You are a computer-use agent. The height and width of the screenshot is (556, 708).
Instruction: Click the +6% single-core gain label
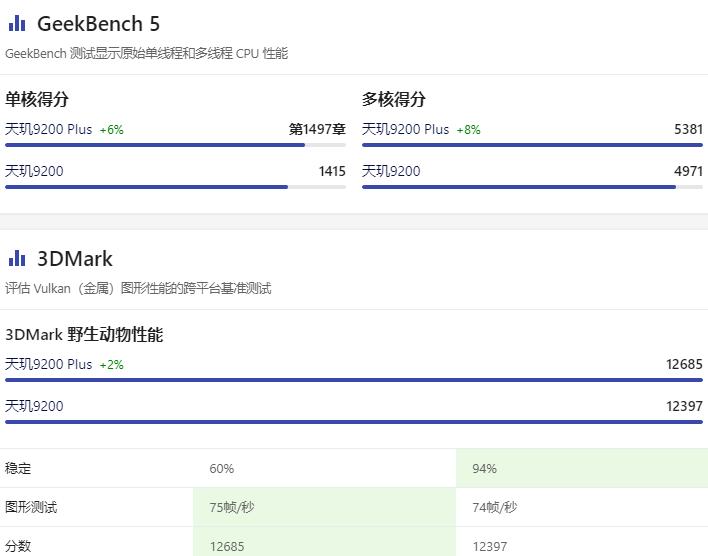coord(112,130)
